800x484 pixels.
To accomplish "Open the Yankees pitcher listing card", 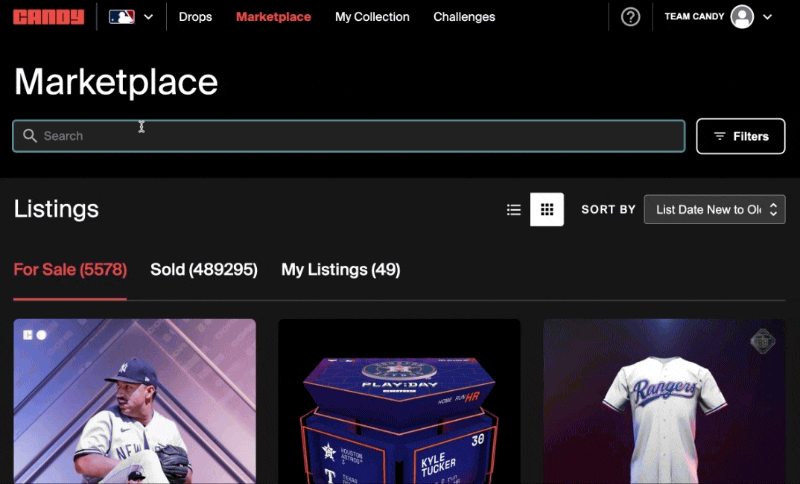I will pos(135,401).
